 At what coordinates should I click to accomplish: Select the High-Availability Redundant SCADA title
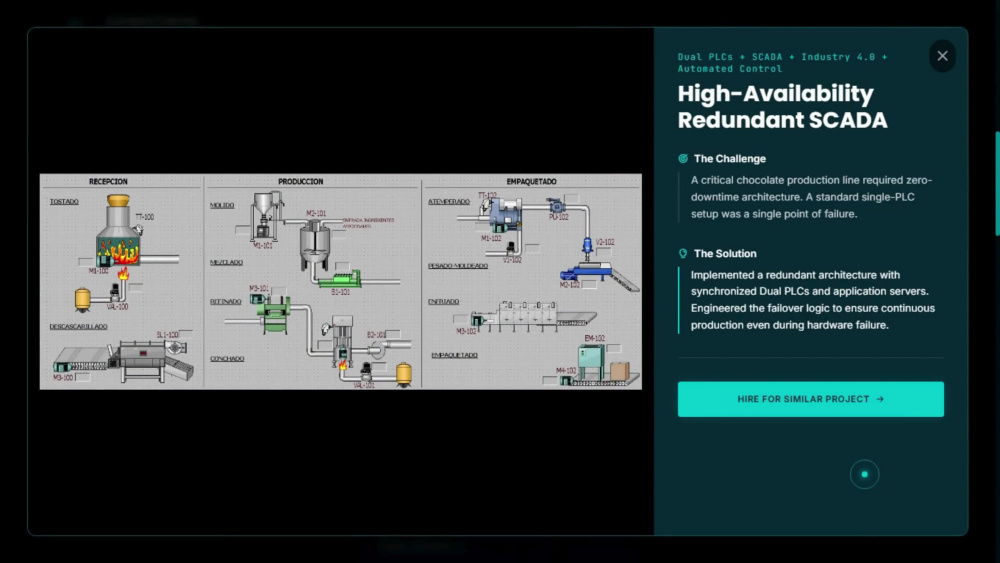(x=782, y=106)
